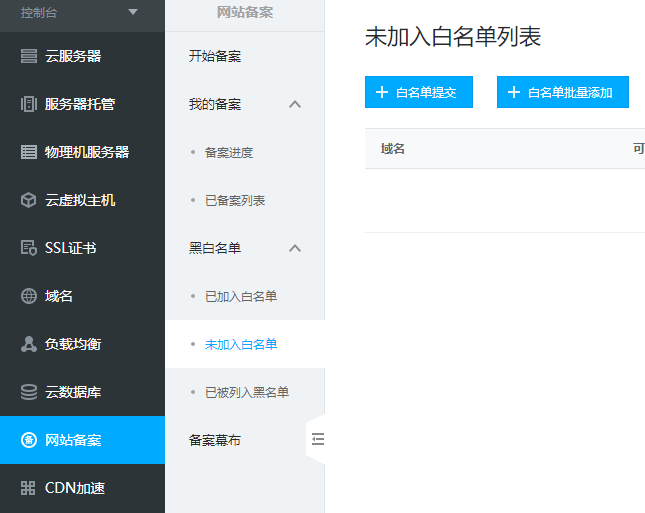
Task: Click the 域名 globe icon
Action: [28, 296]
